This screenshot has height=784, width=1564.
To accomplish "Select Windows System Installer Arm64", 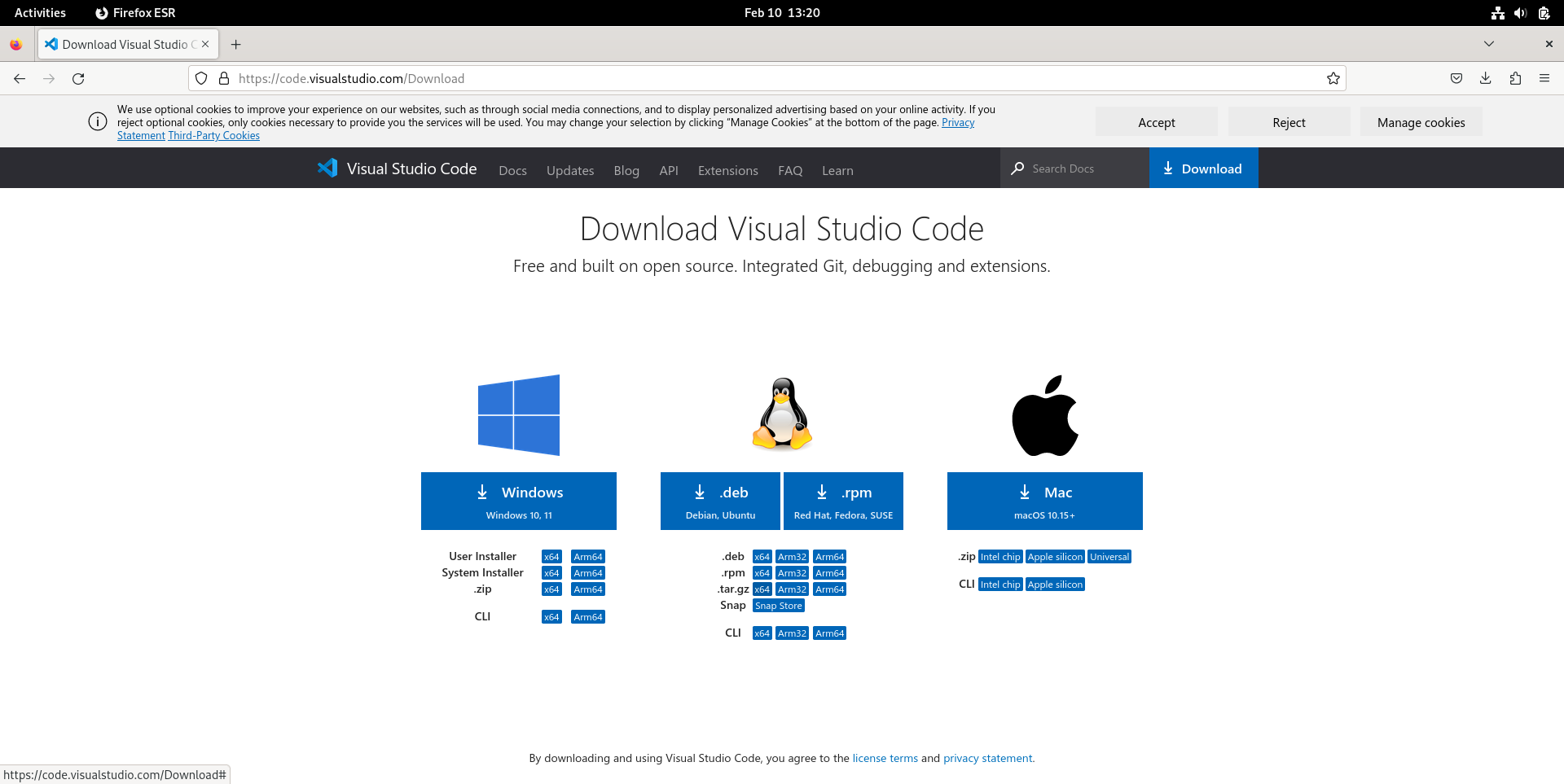I will click(x=588, y=573).
